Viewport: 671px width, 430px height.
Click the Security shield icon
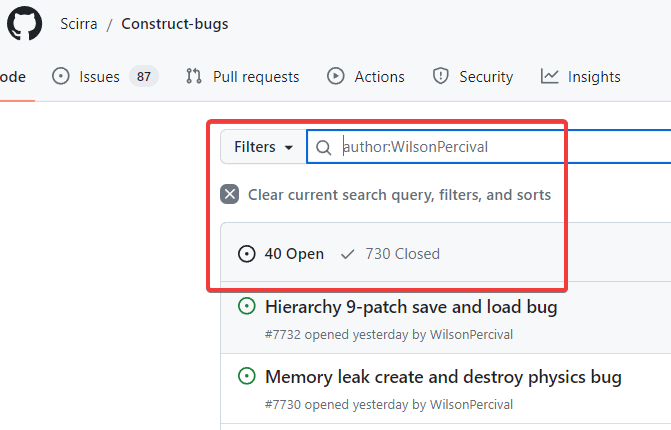pos(440,77)
